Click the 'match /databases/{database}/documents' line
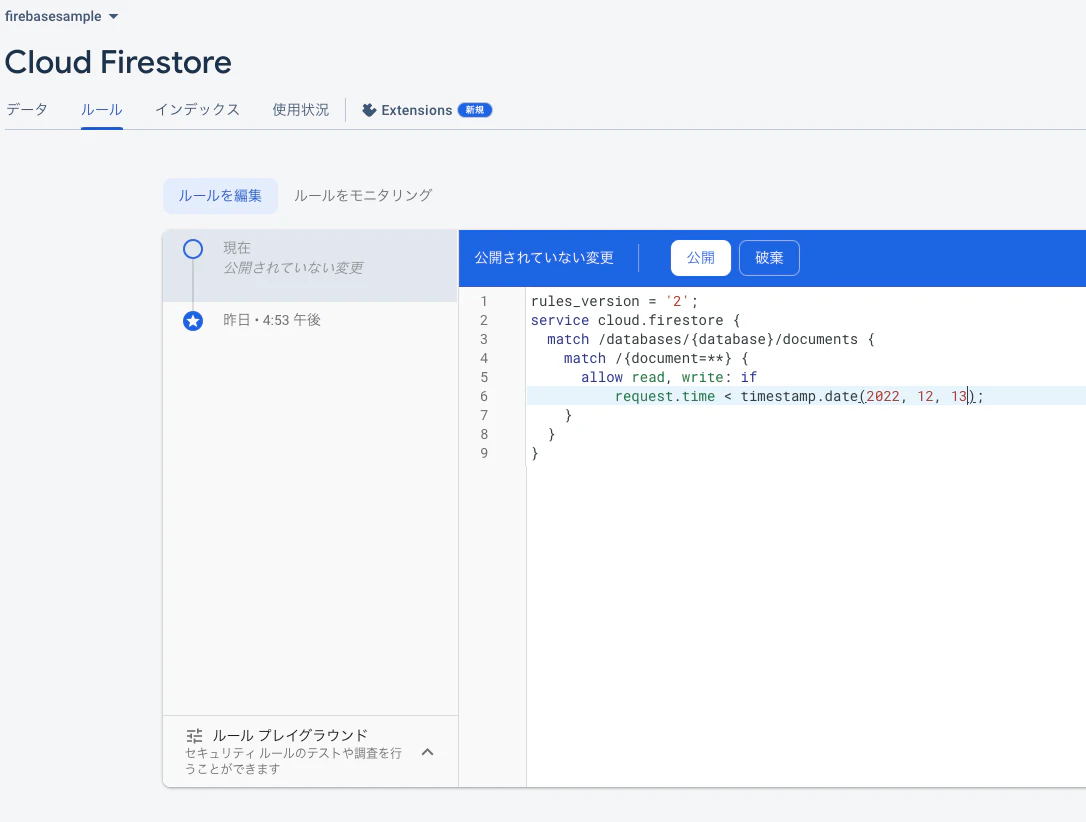 711,339
